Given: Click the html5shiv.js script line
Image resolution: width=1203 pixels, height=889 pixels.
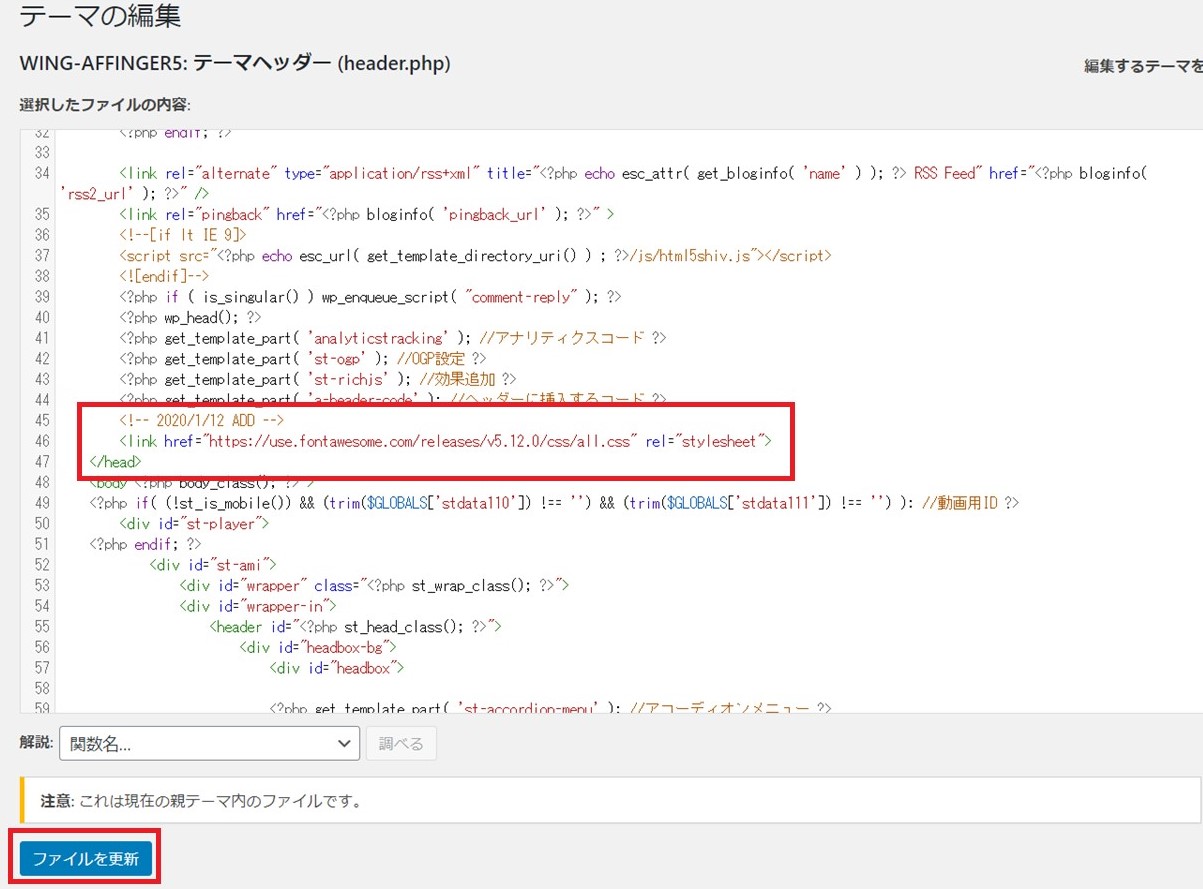Looking at the screenshot, I should [x=475, y=255].
